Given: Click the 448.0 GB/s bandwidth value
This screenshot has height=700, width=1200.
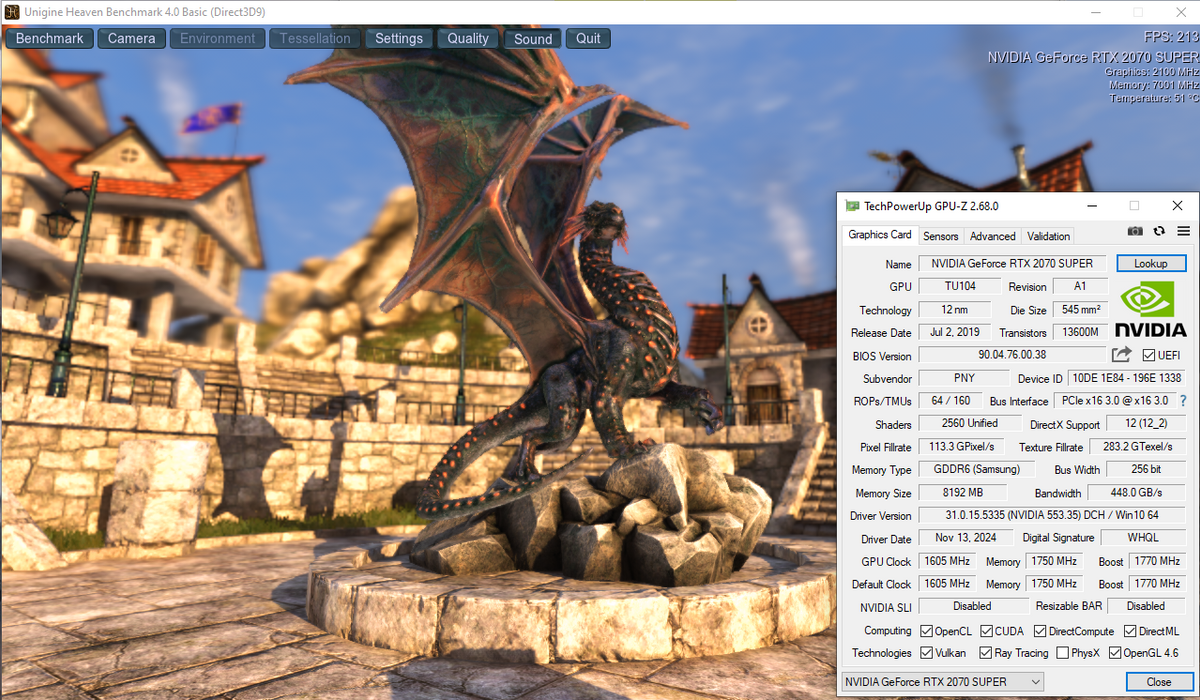Looking at the screenshot, I should 1136,492.
